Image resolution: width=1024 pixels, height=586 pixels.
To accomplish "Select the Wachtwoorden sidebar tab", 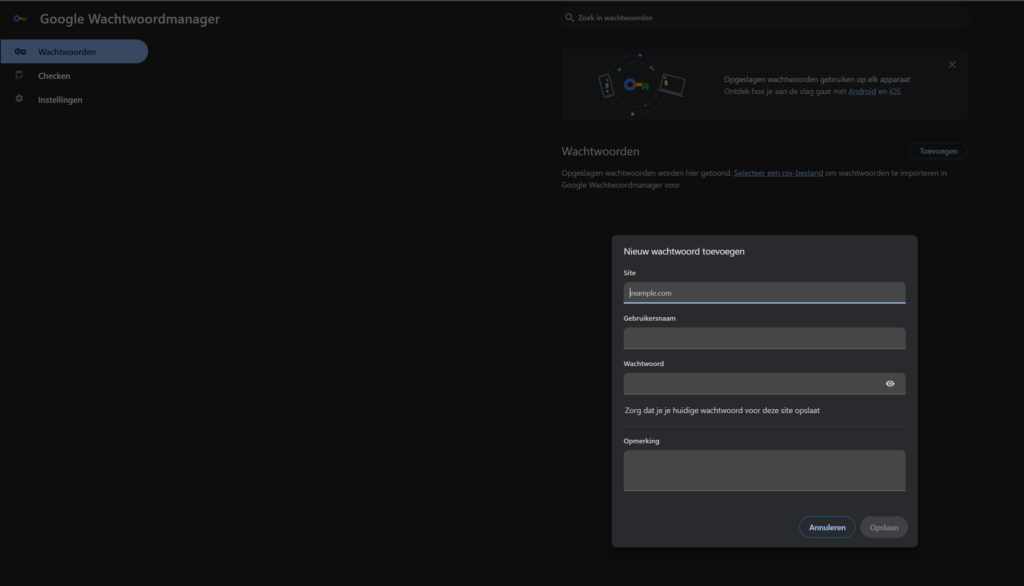I will [74, 52].
